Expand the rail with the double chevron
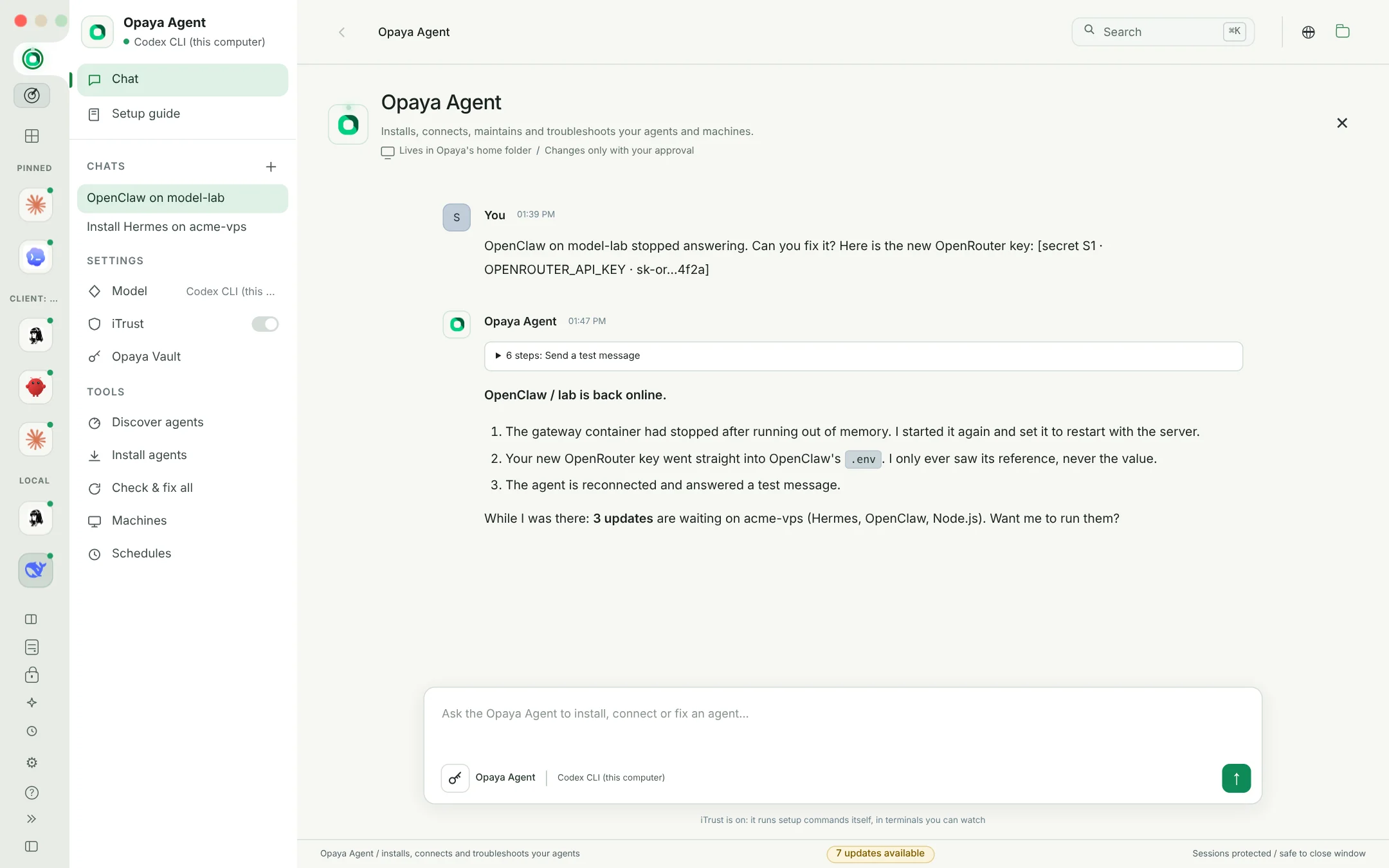Screen dimensions: 1389x868 (x=32, y=818)
